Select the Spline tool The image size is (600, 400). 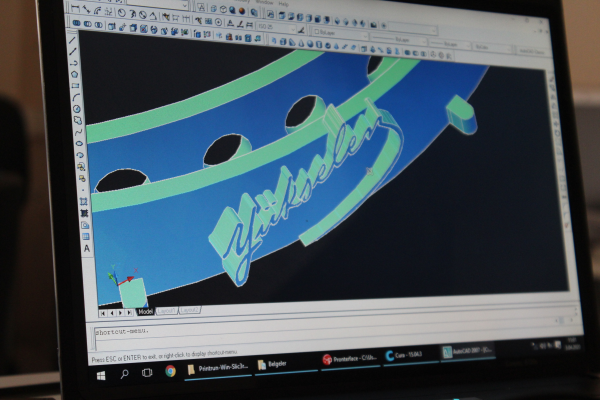coord(78,132)
